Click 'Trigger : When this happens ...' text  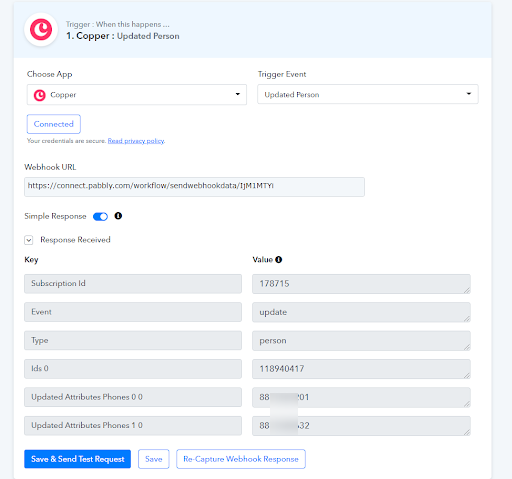point(118,24)
